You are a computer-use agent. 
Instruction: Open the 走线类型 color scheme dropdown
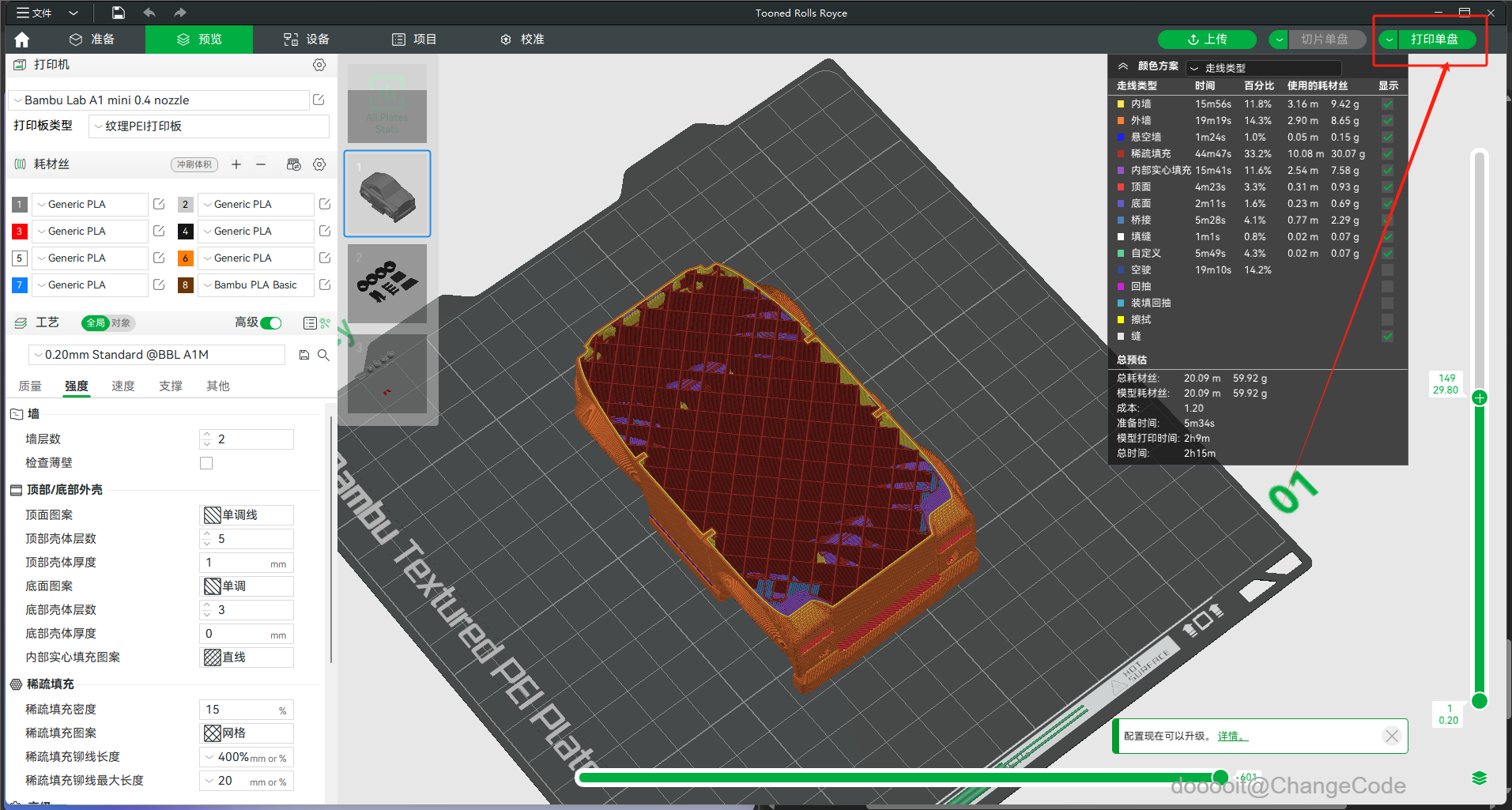tap(1263, 68)
